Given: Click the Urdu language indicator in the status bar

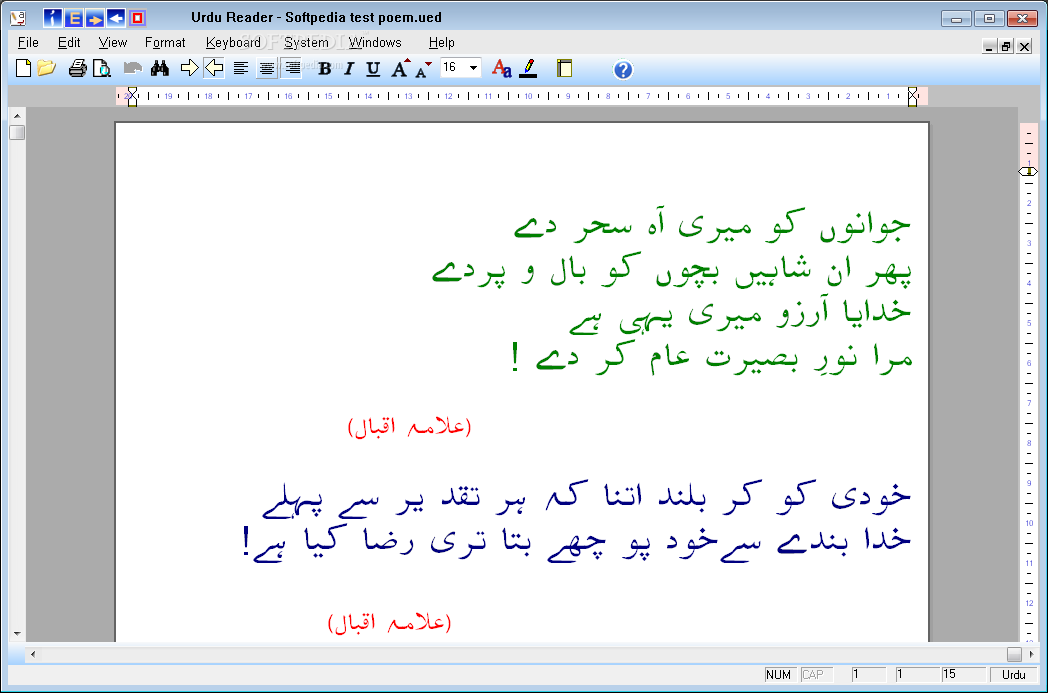Looking at the screenshot, I should click(x=1013, y=675).
